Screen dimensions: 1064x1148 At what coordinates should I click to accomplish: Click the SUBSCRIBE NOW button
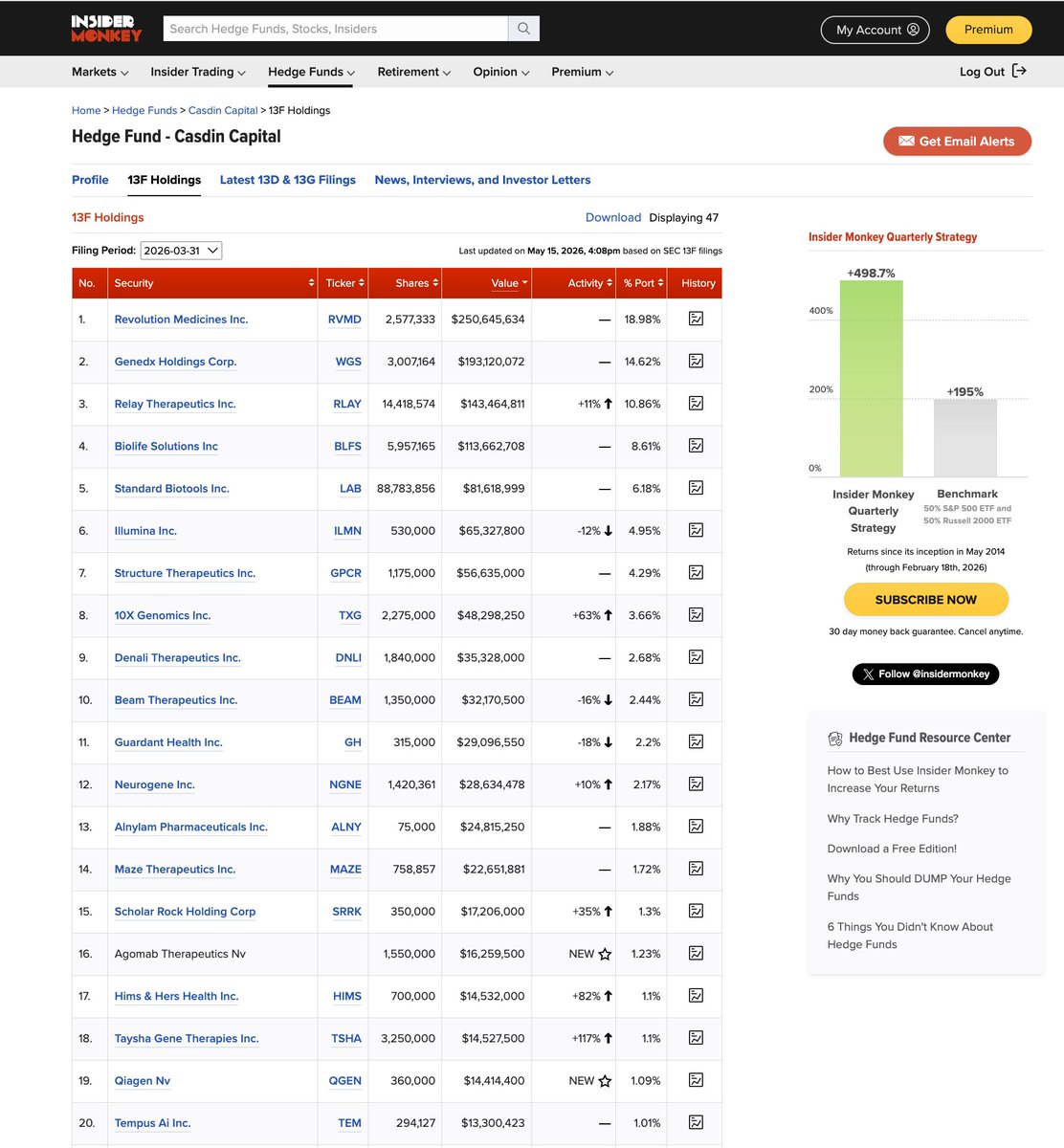tap(926, 600)
